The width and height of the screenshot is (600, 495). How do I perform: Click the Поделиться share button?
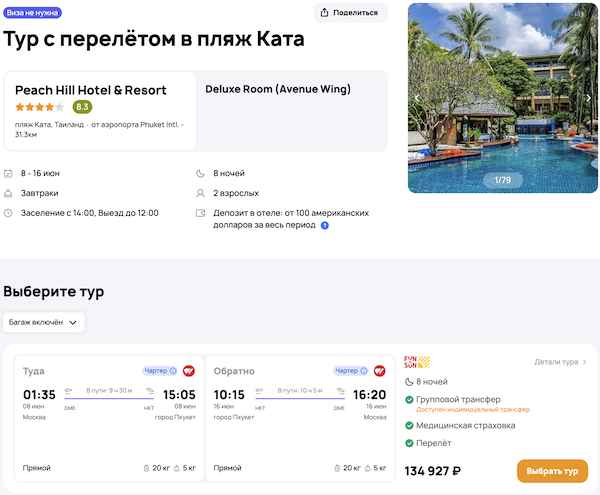point(350,13)
